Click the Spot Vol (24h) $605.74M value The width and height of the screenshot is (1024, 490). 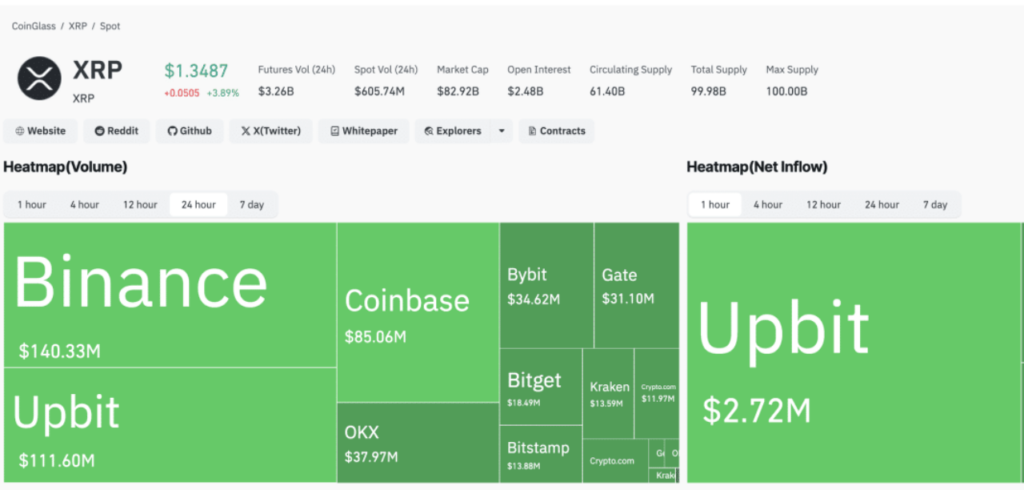click(379, 91)
